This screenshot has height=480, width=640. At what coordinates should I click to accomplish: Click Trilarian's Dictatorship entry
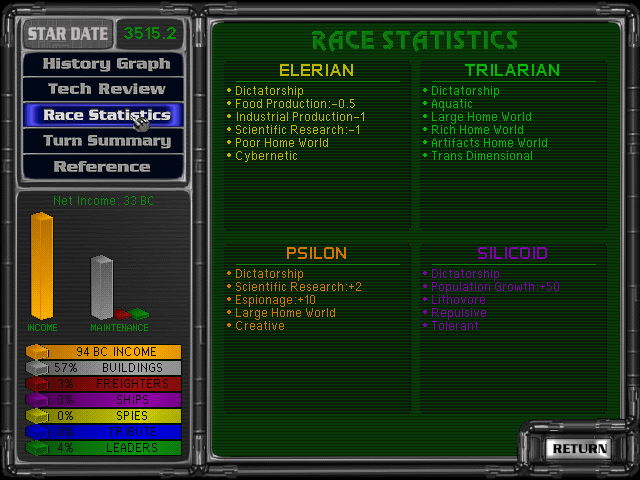click(465, 91)
